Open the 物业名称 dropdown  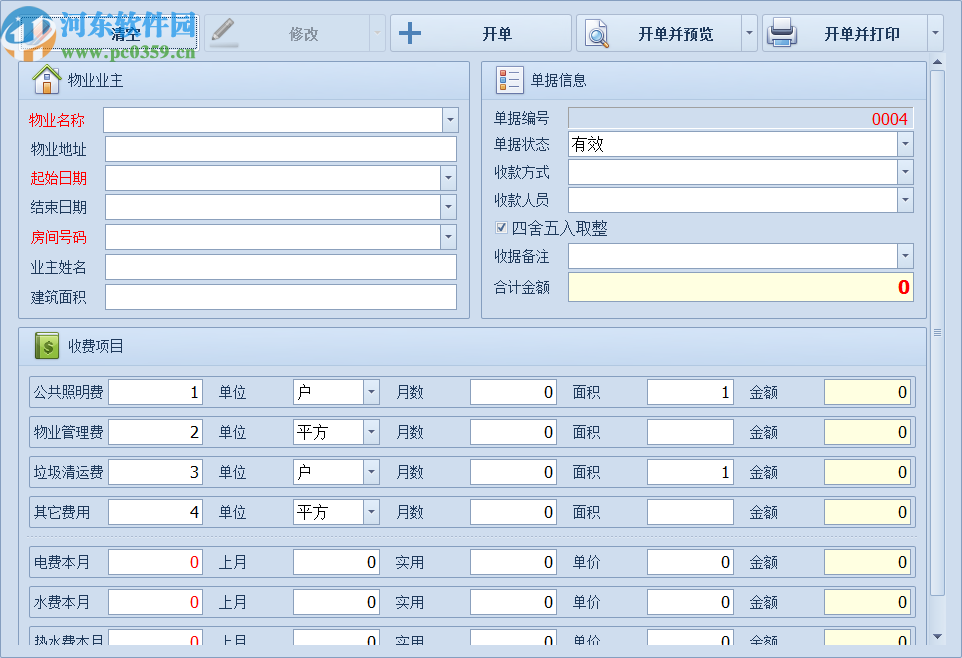click(x=451, y=119)
